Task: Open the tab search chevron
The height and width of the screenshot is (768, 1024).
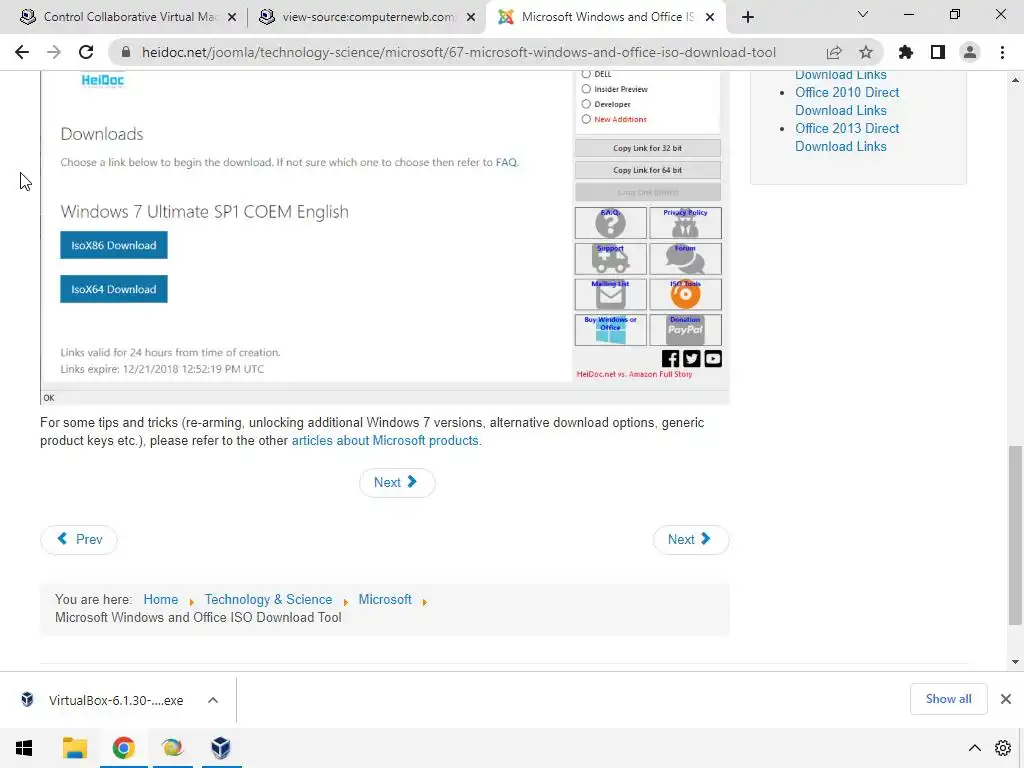Action: [x=863, y=14]
